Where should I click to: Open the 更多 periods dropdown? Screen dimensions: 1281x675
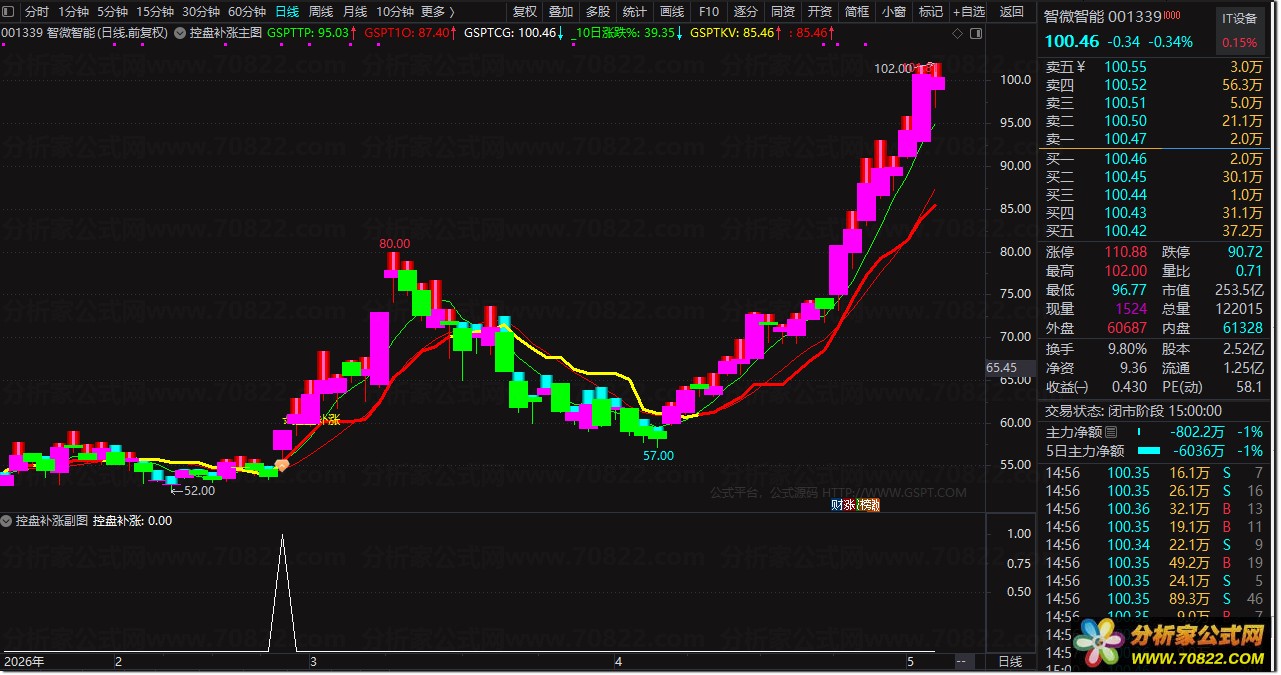pyautogui.click(x=437, y=12)
